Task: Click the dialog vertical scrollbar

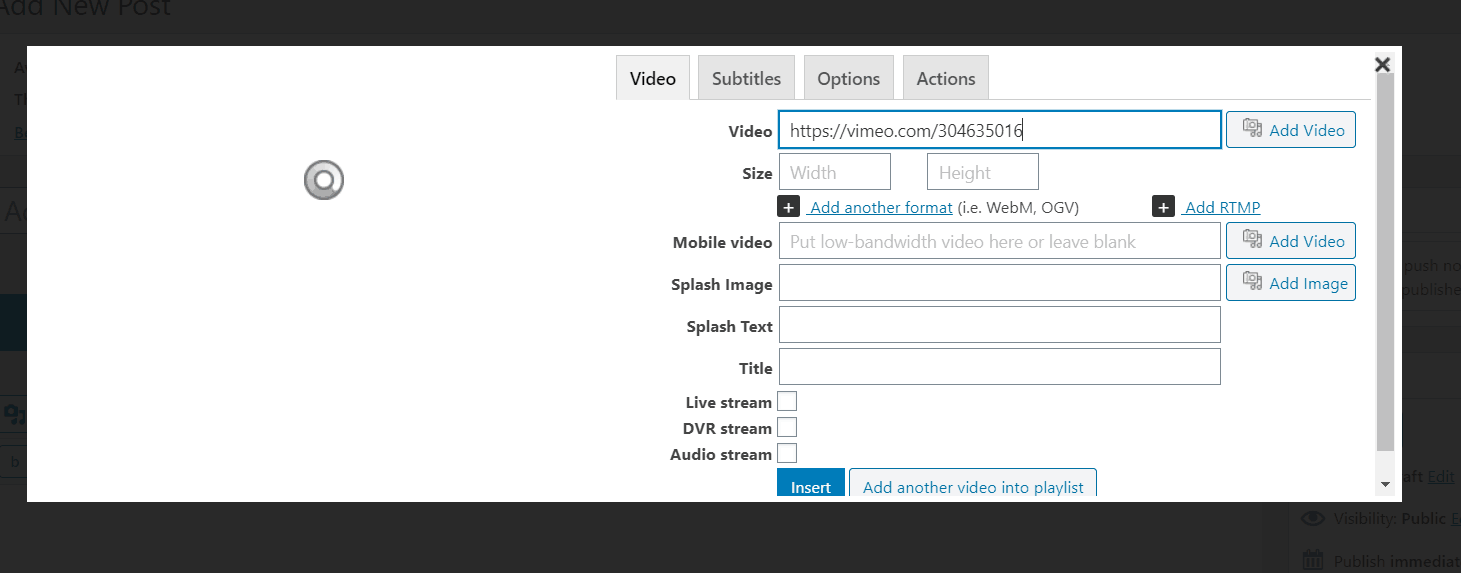Action: [x=1385, y=262]
